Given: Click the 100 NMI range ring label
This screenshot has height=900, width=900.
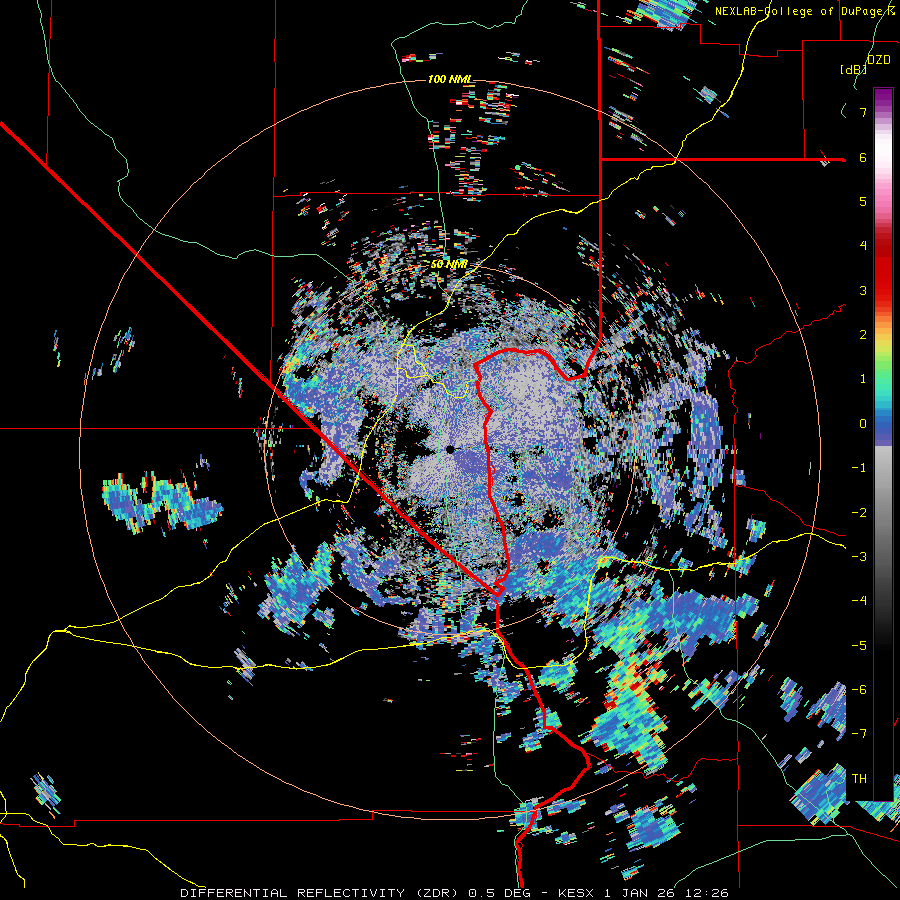Looking at the screenshot, I should pos(450,79).
